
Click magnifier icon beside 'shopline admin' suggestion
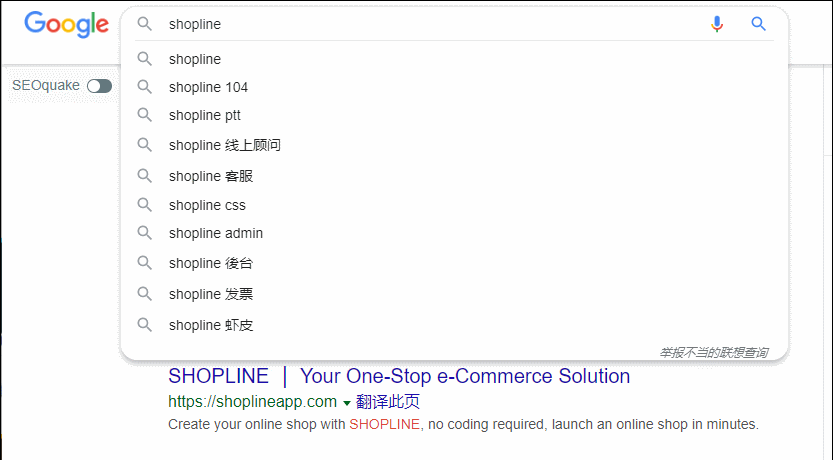(144, 233)
